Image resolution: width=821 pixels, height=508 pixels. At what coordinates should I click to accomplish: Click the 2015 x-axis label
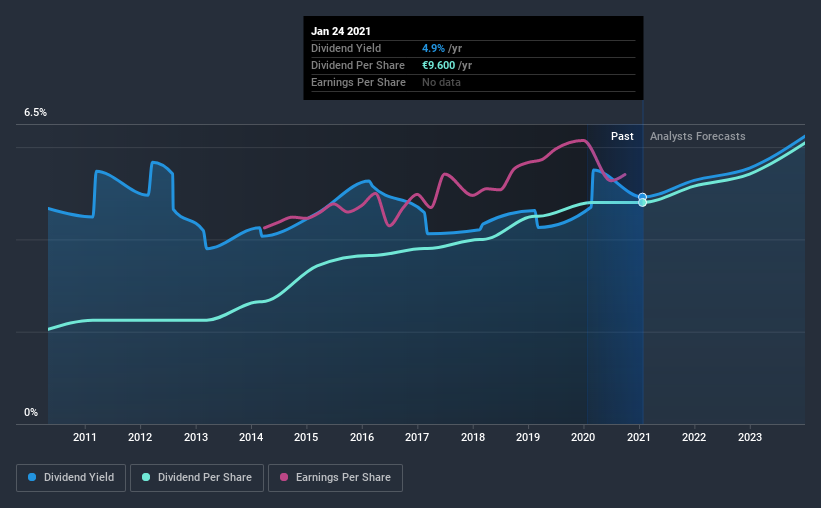coord(306,437)
